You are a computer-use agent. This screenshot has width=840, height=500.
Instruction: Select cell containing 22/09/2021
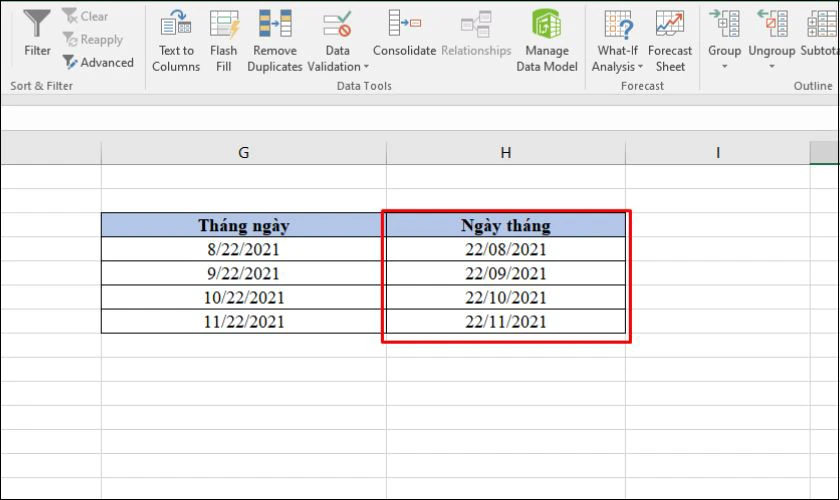[x=506, y=273]
